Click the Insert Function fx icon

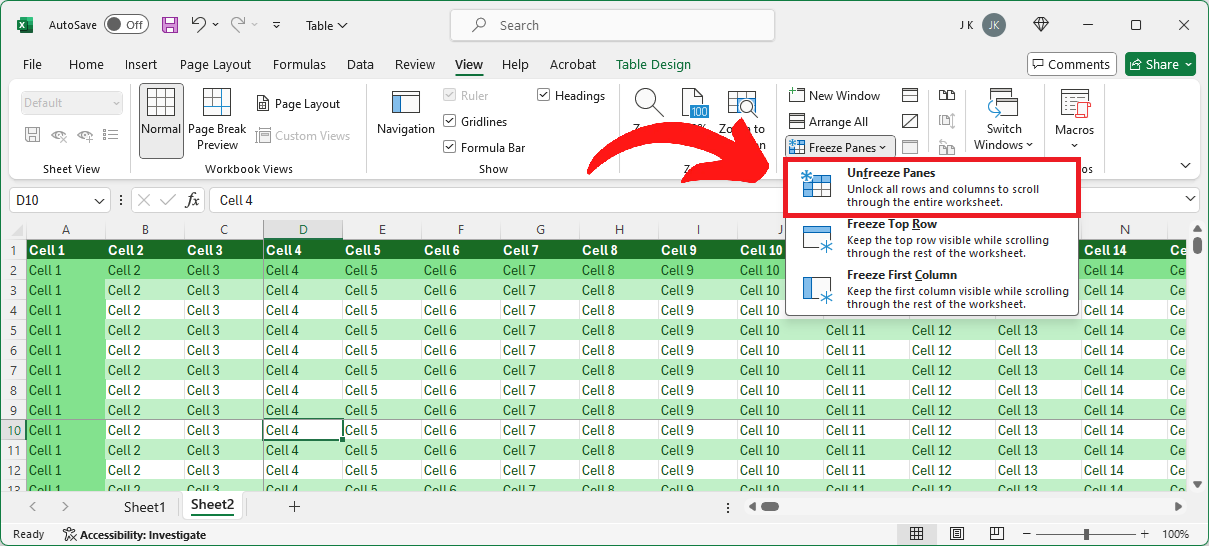193,200
